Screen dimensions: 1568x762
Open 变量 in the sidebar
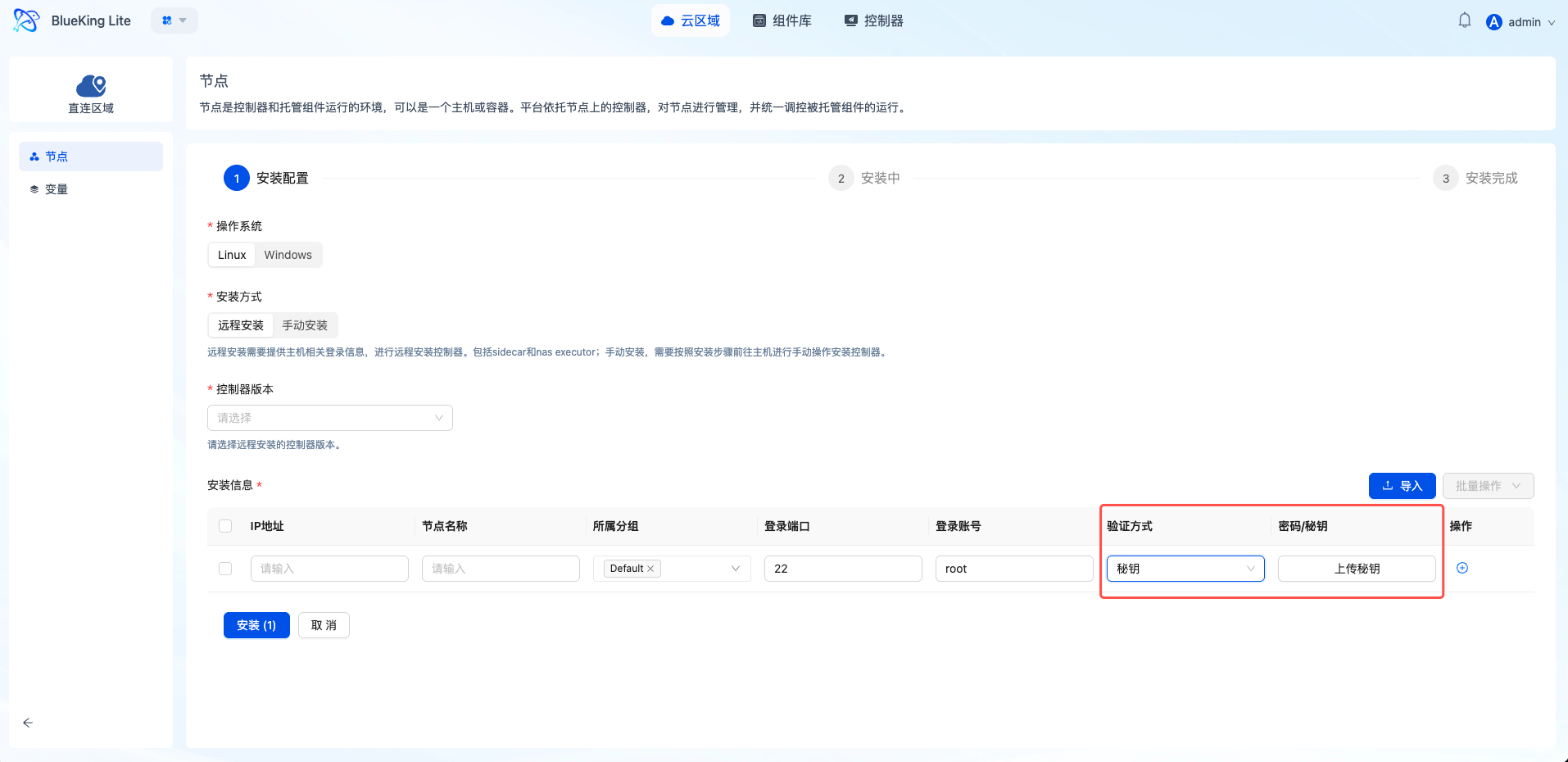pos(91,189)
